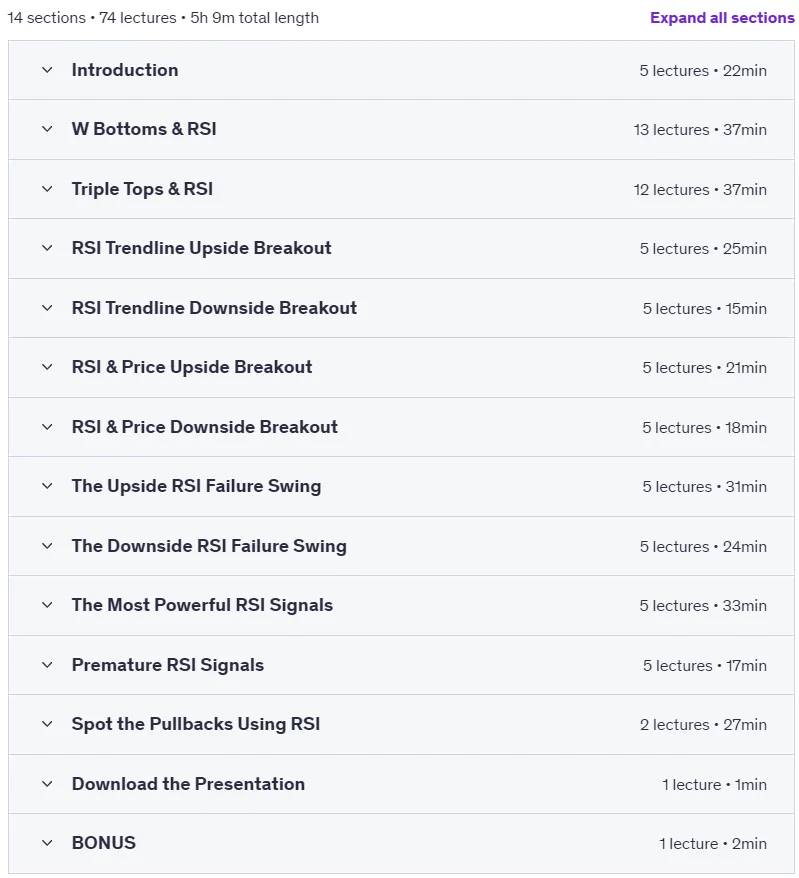Screen dimensions: 799x878
Task: Open The Upside RSI Failure Swing chevron
Action: (47, 486)
